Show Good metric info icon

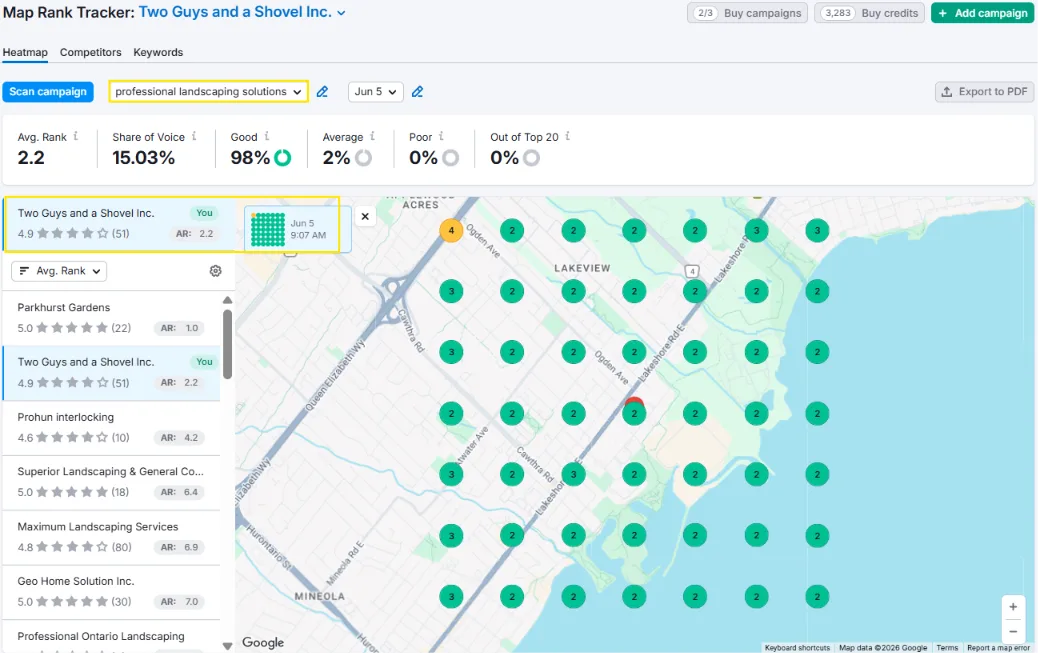coord(267,136)
